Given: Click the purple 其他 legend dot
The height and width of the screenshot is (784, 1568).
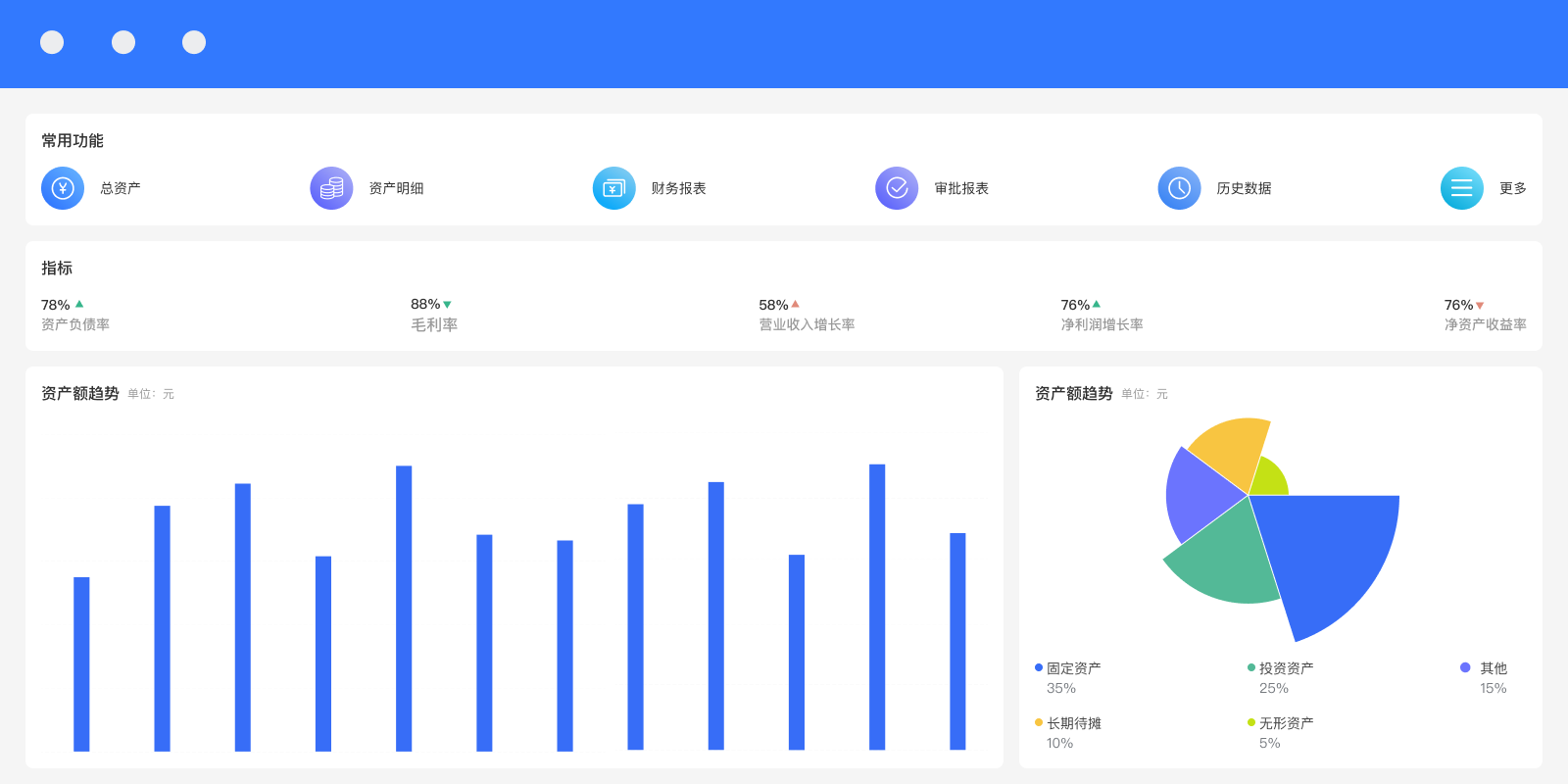Looking at the screenshot, I should (x=1465, y=667).
